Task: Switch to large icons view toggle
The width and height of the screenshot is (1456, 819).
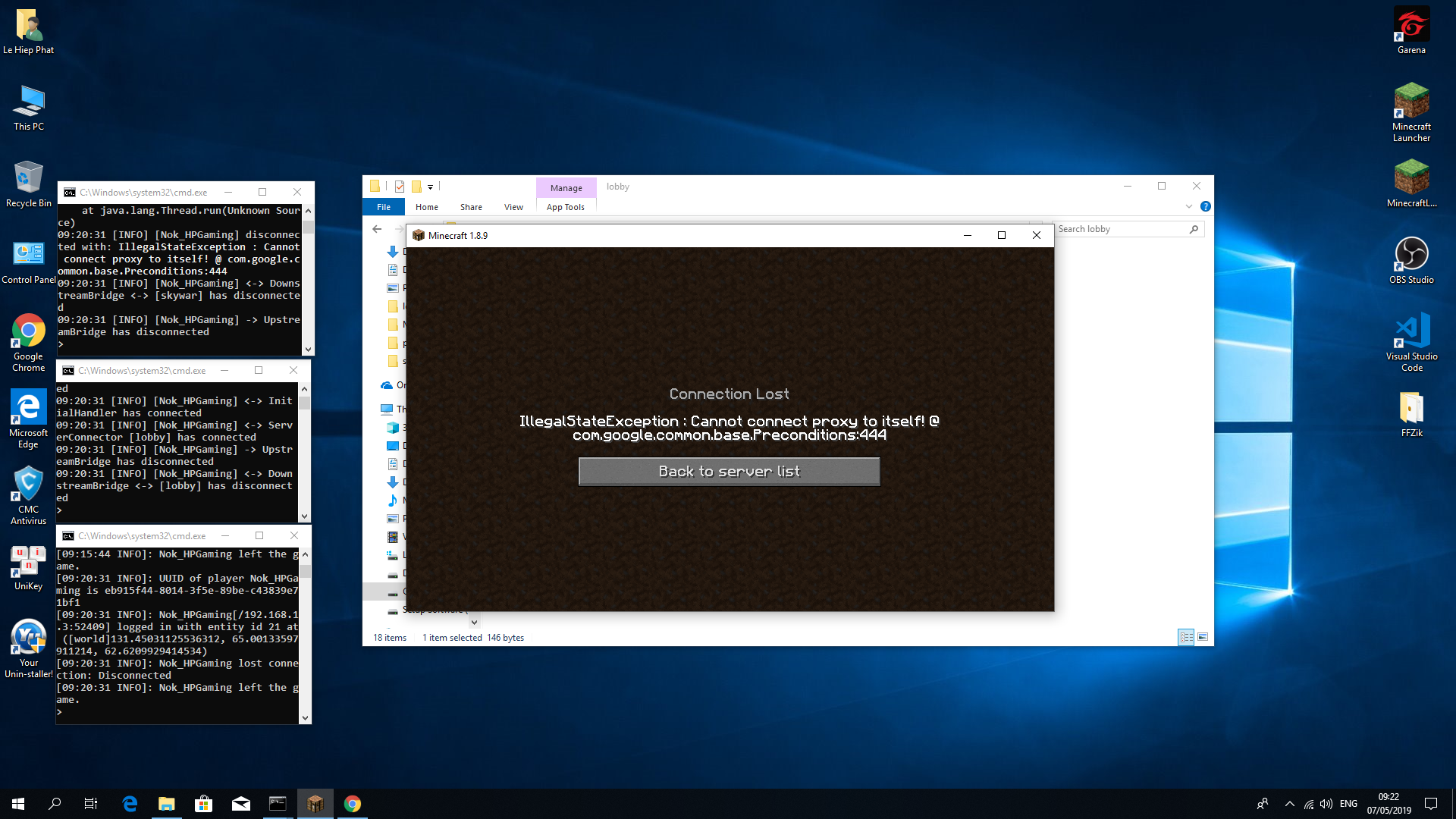Action: (1203, 637)
